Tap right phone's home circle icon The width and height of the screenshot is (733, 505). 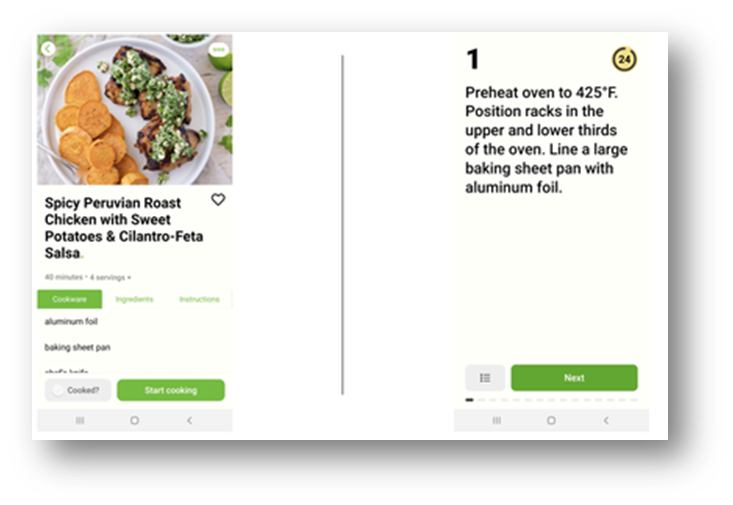(552, 420)
